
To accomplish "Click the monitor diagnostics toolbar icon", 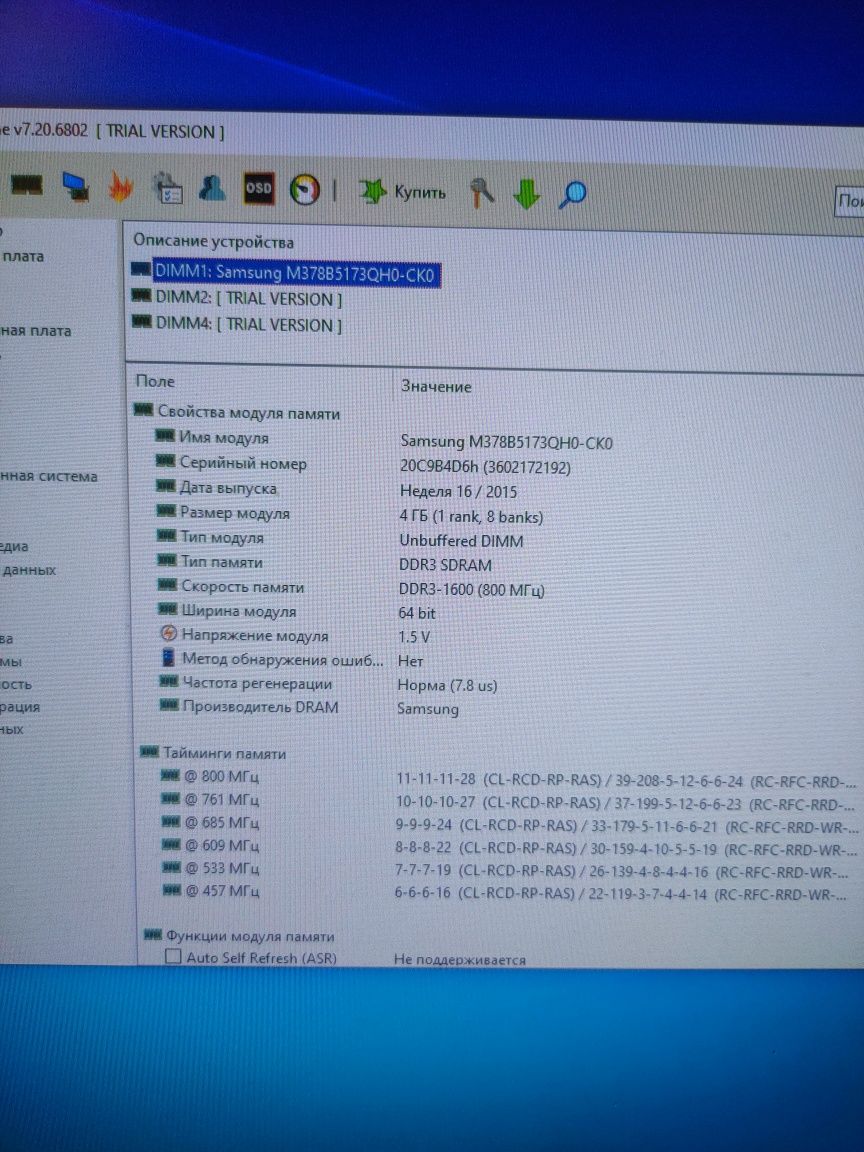I will [75, 187].
